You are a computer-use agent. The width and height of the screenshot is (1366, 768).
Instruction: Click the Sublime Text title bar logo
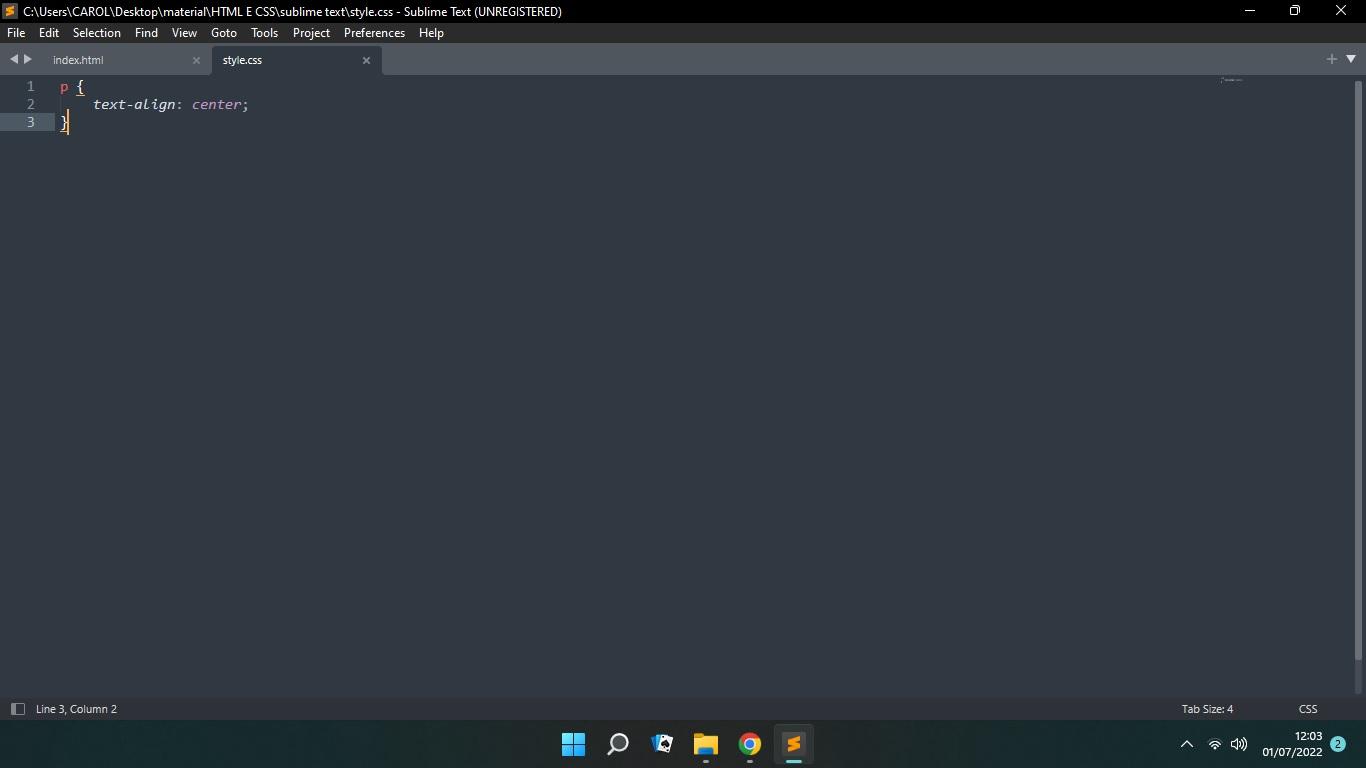click(x=10, y=11)
